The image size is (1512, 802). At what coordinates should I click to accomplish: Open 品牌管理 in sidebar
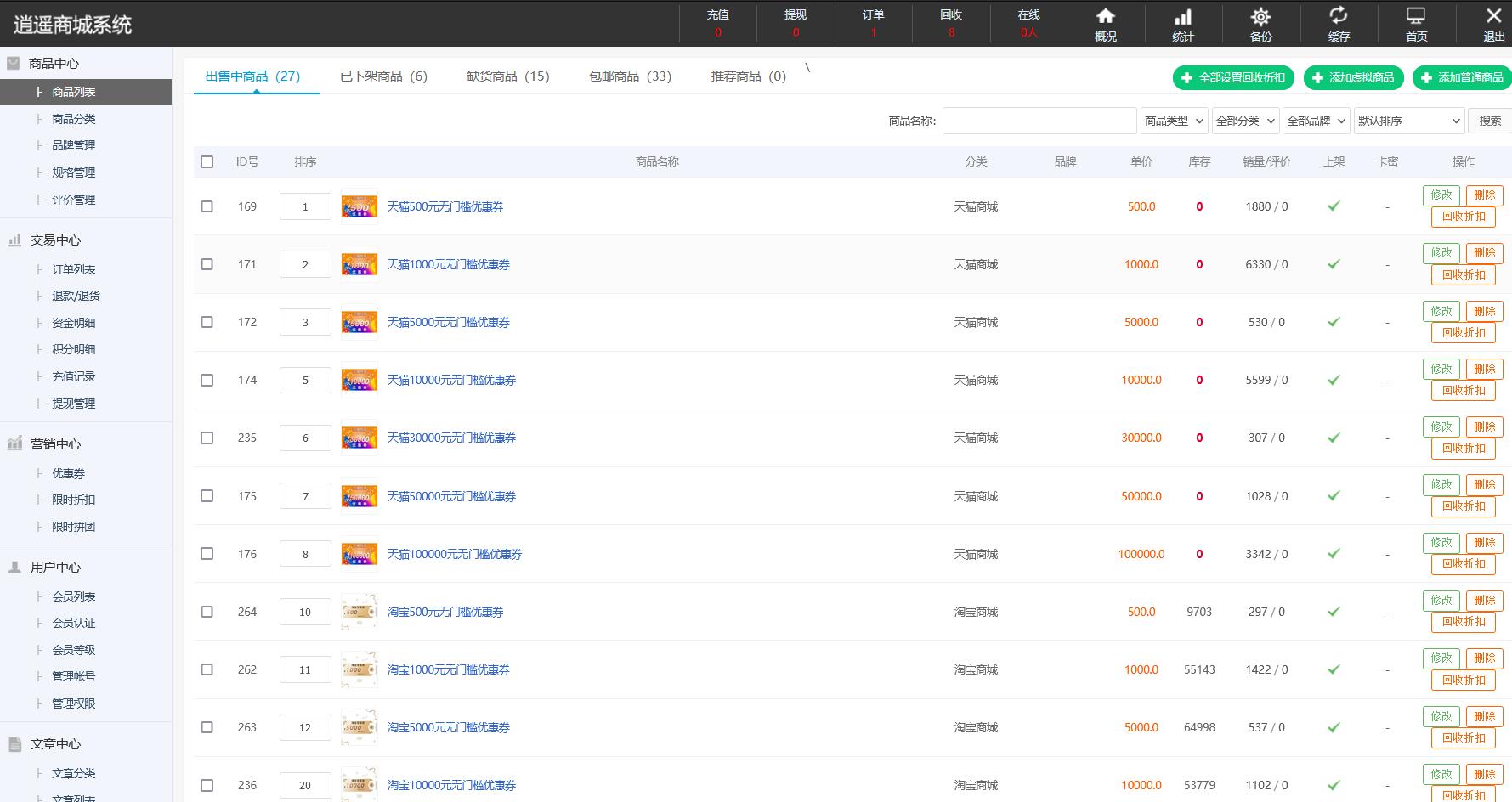[73, 145]
